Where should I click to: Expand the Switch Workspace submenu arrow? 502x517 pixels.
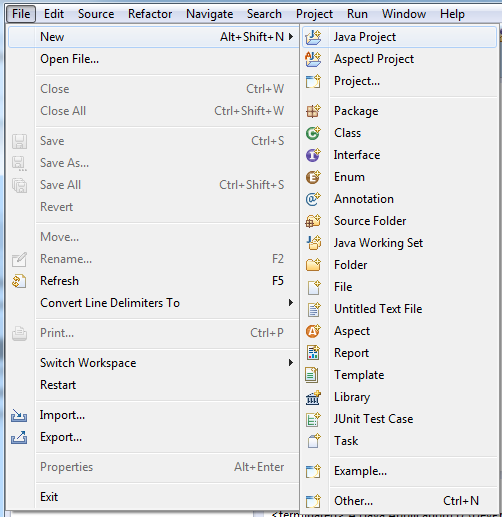(x=291, y=363)
